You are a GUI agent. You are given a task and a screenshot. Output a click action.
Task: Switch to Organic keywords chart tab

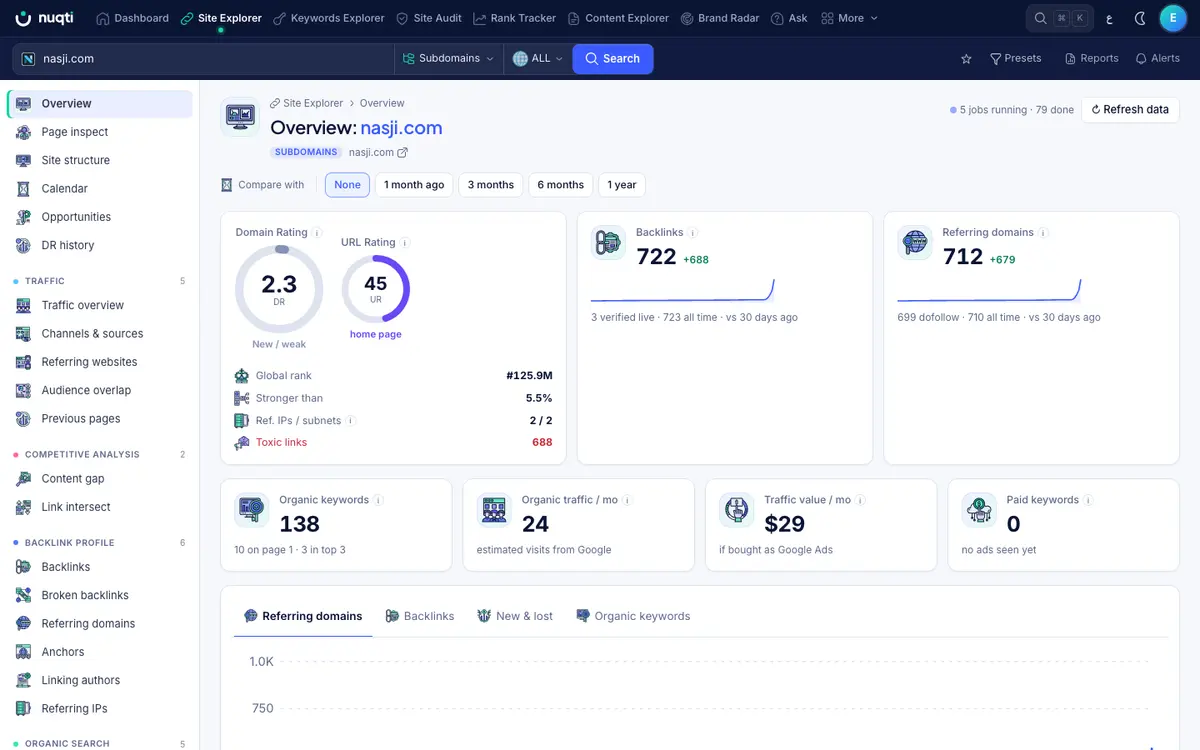pos(633,616)
